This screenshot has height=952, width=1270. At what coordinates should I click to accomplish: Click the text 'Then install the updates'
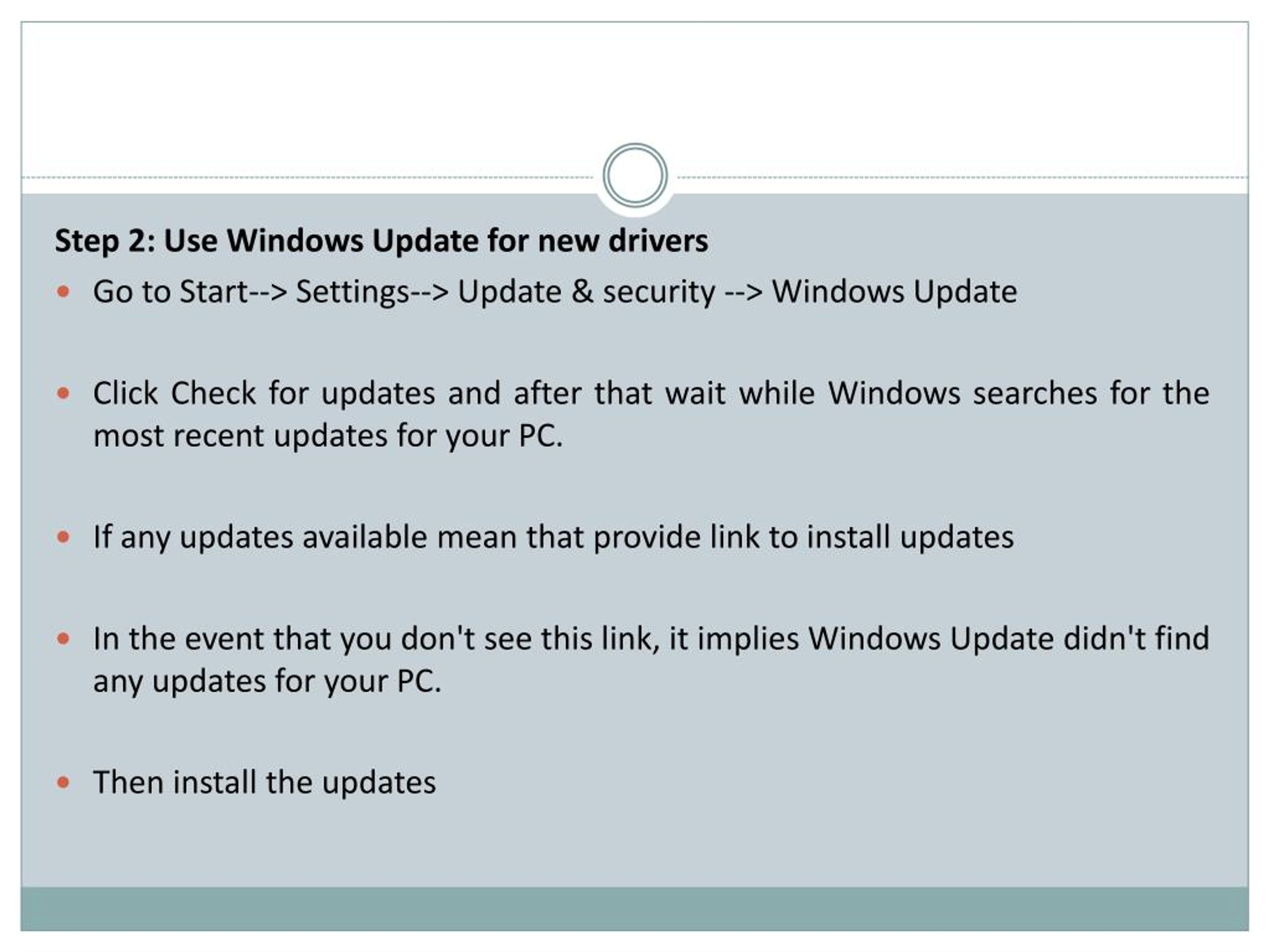tap(265, 782)
